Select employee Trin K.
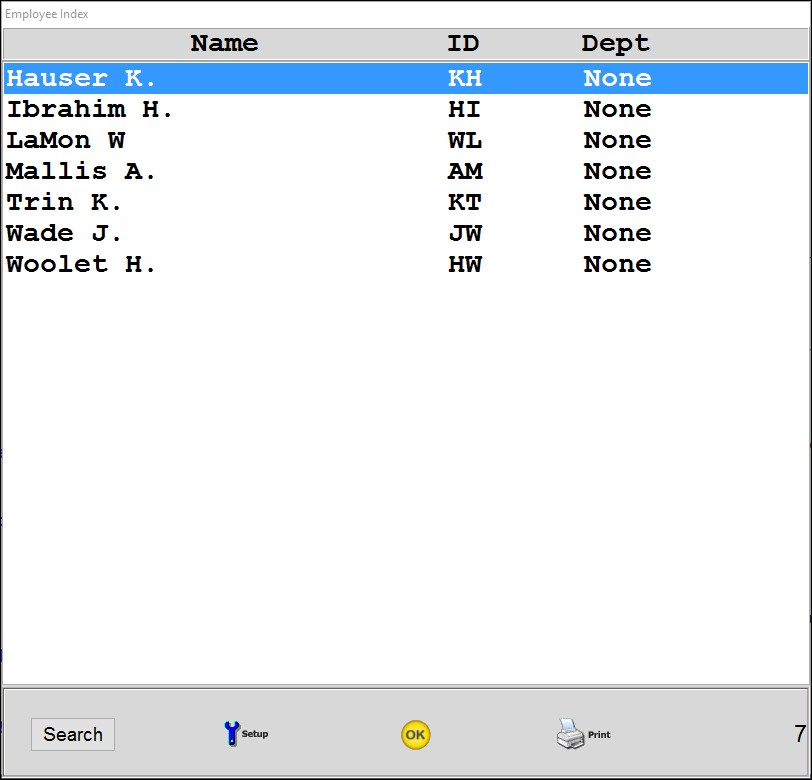Viewport: 812px width, 780px height. pos(405,203)
